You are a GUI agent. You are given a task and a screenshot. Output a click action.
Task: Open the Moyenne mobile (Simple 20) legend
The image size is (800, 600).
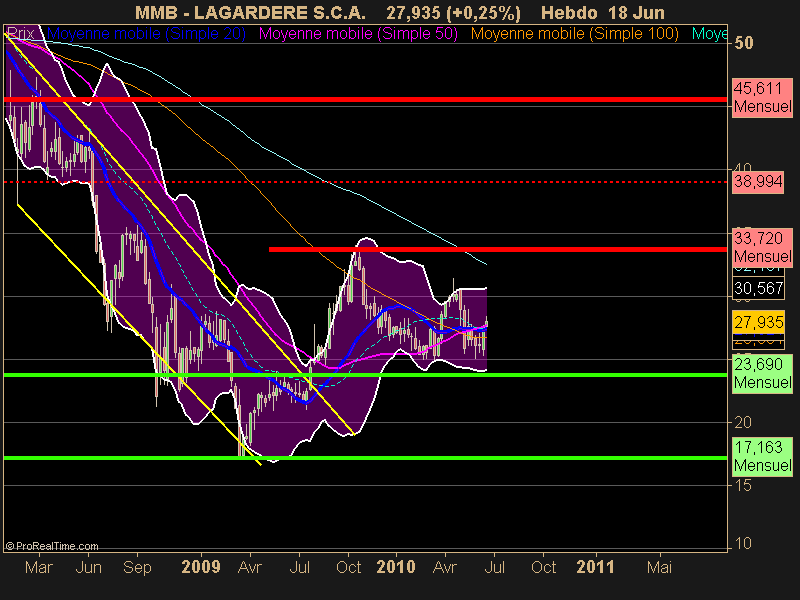click(146, 34)
